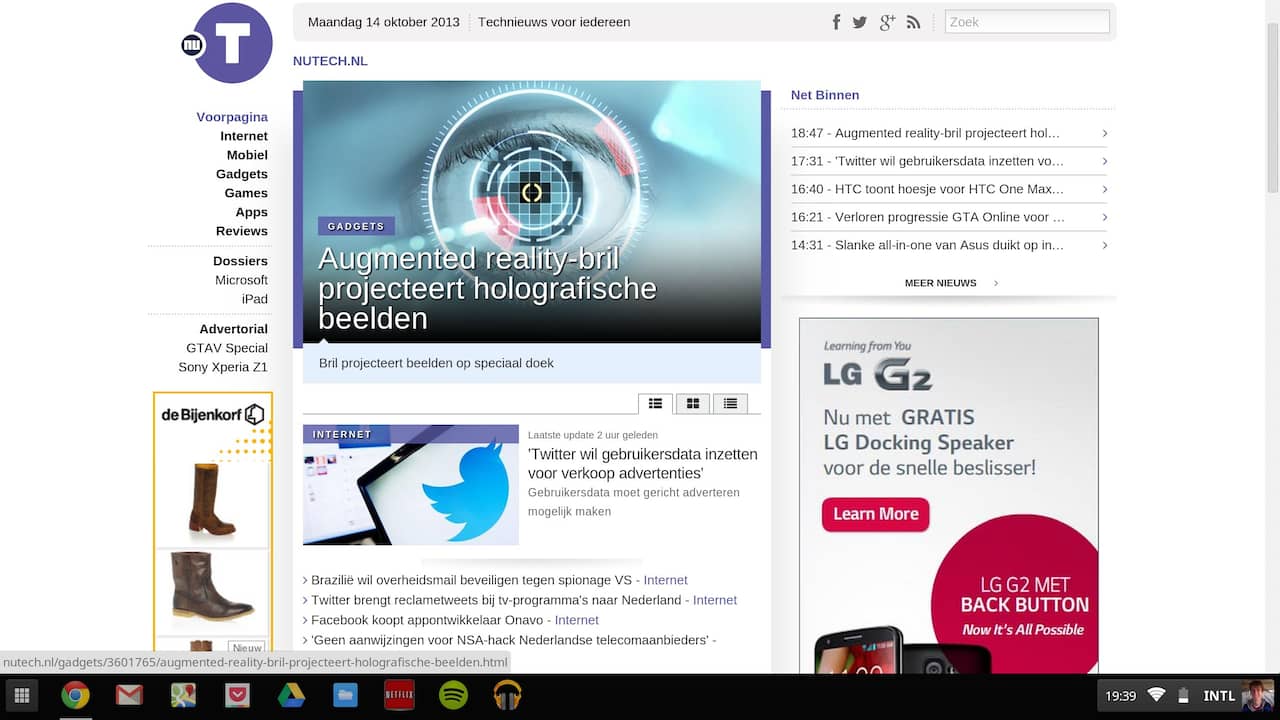Viewport: 1280px width, 720px height.
Task: Click the Twitter icon in header
Action: point(860,22)
